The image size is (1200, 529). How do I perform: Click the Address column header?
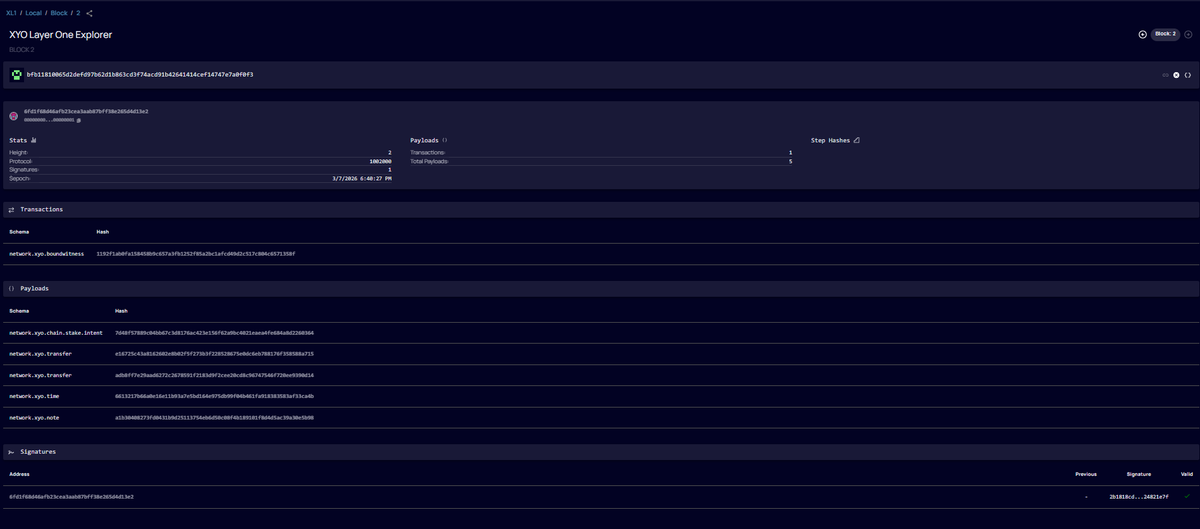point(19,474)
